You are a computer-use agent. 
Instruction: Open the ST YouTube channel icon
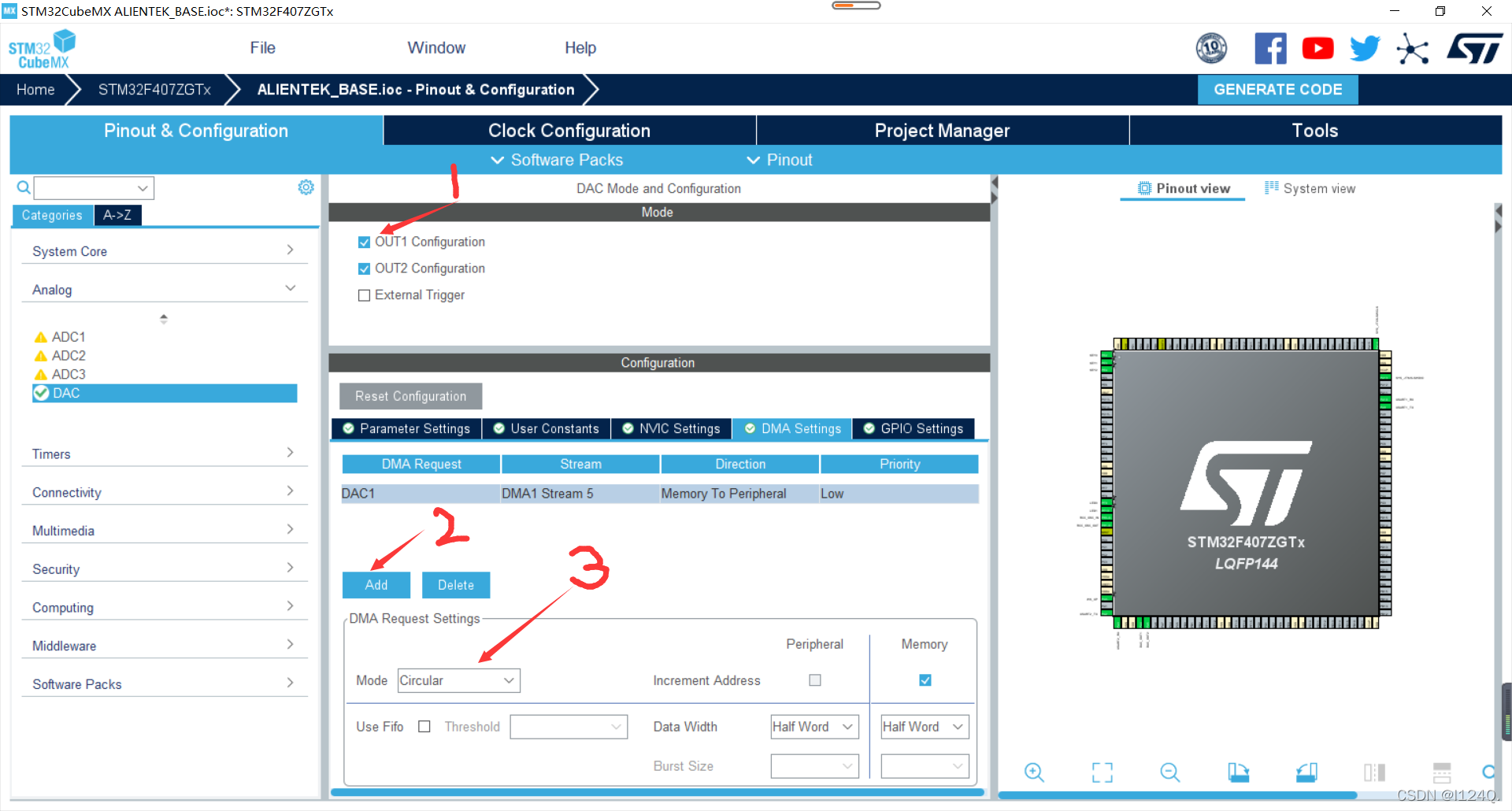point(1317,49)
